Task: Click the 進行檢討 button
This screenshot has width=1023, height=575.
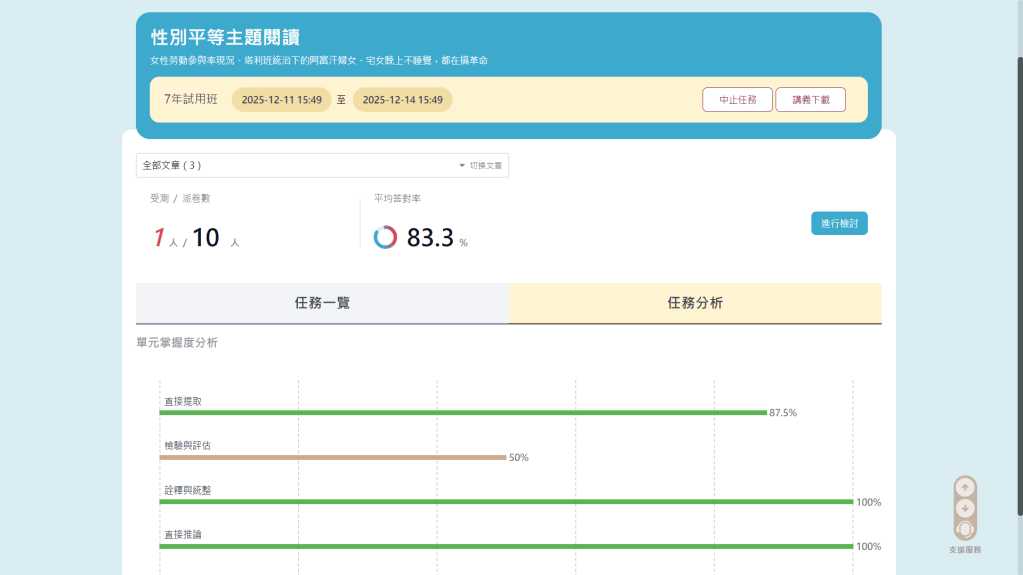Action: 838,223
